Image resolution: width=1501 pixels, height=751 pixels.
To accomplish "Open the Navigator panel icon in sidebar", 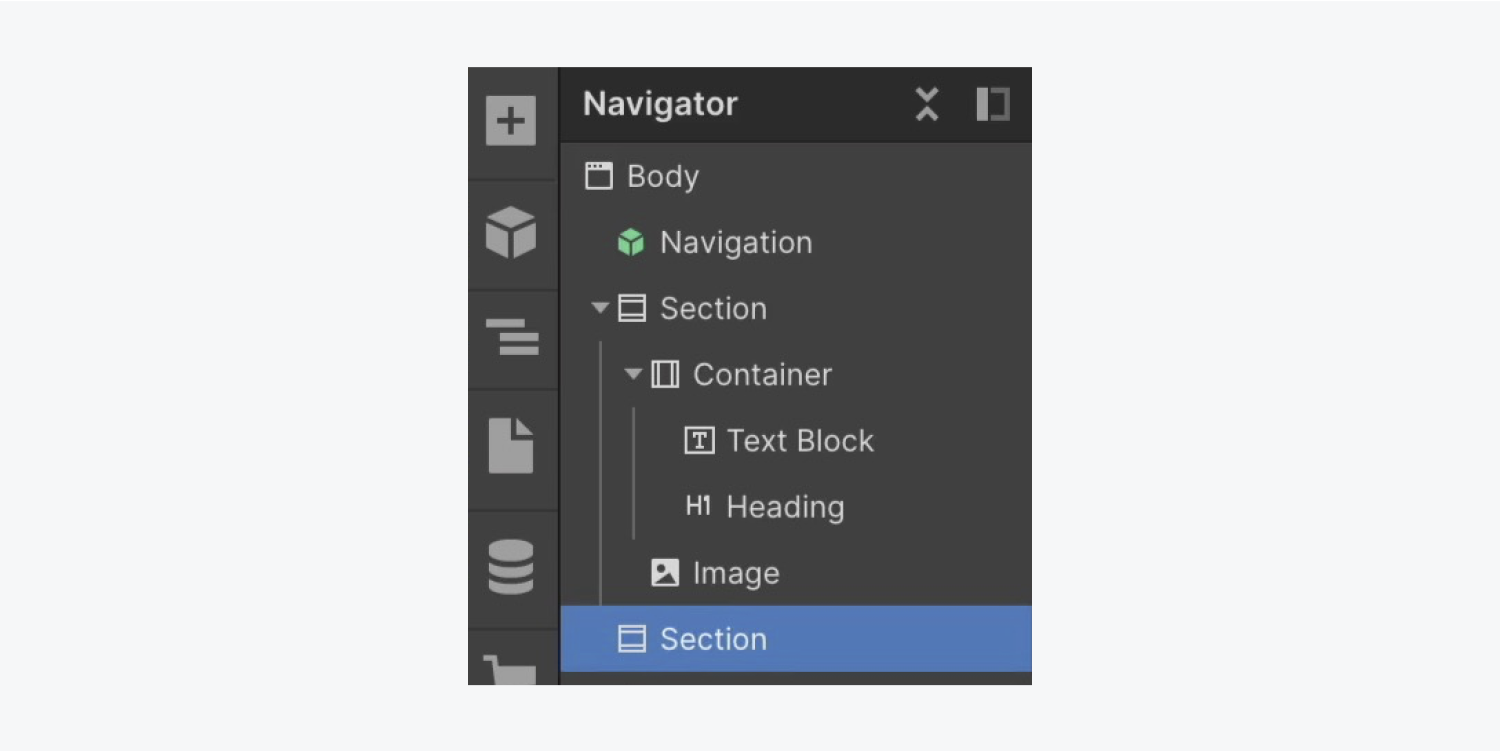I will coord(511,338).
